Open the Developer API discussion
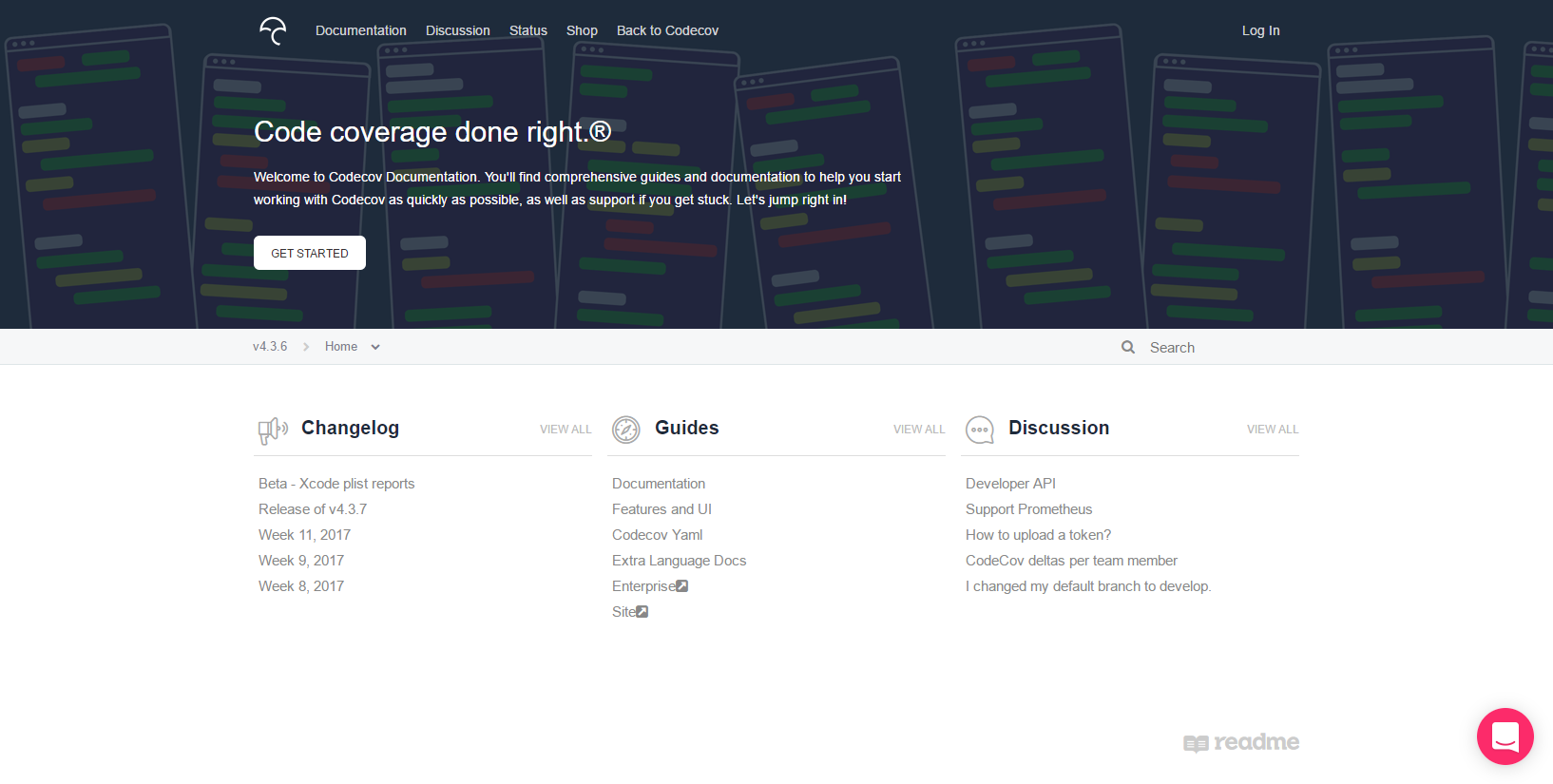The width and height of the screenshot is (1553, 784). (1010, 484)
